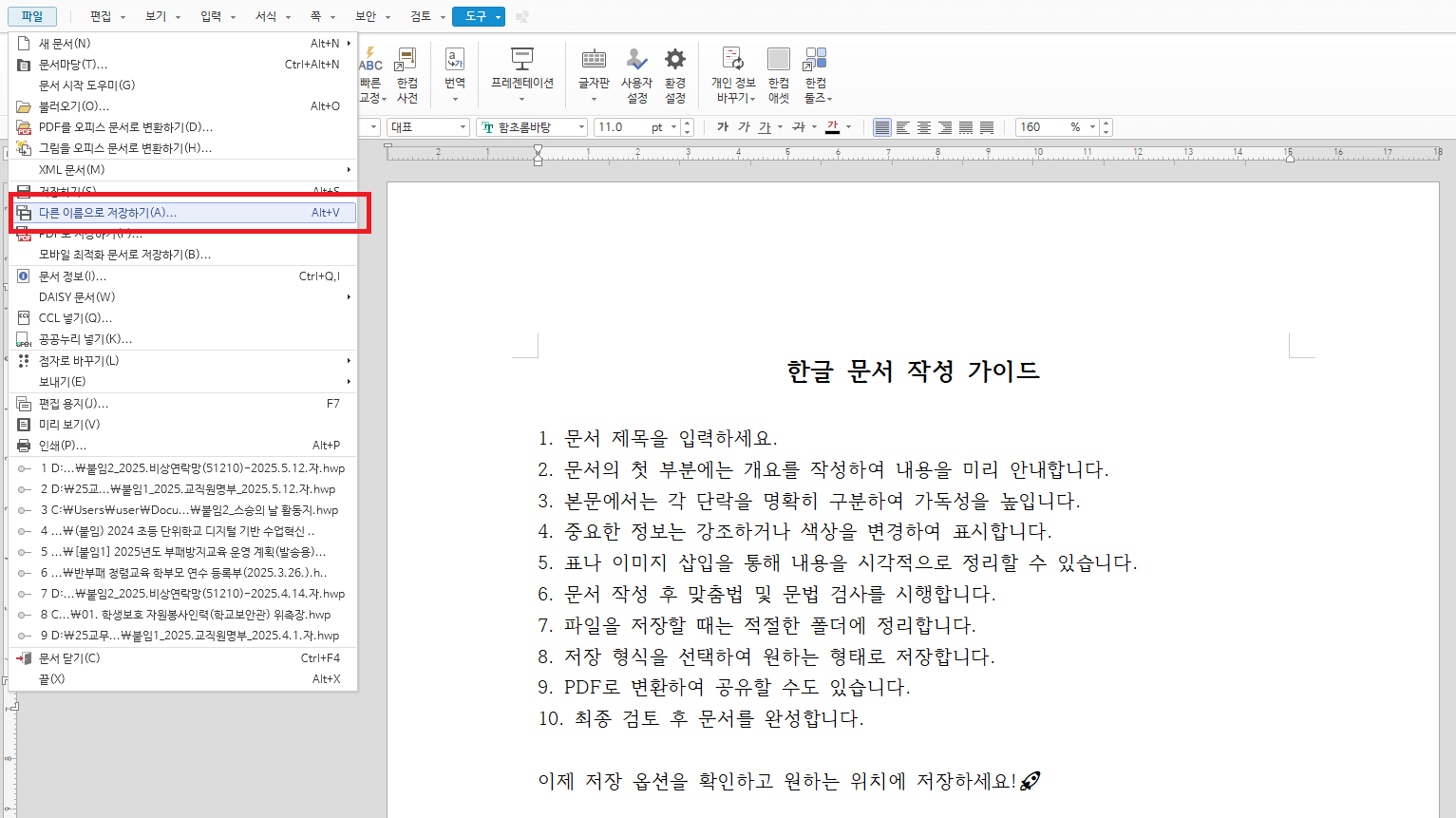This screenshot has width=1456, height=818.
Task: Choose 끝 exit entry
Action: (x=183, y=679)
